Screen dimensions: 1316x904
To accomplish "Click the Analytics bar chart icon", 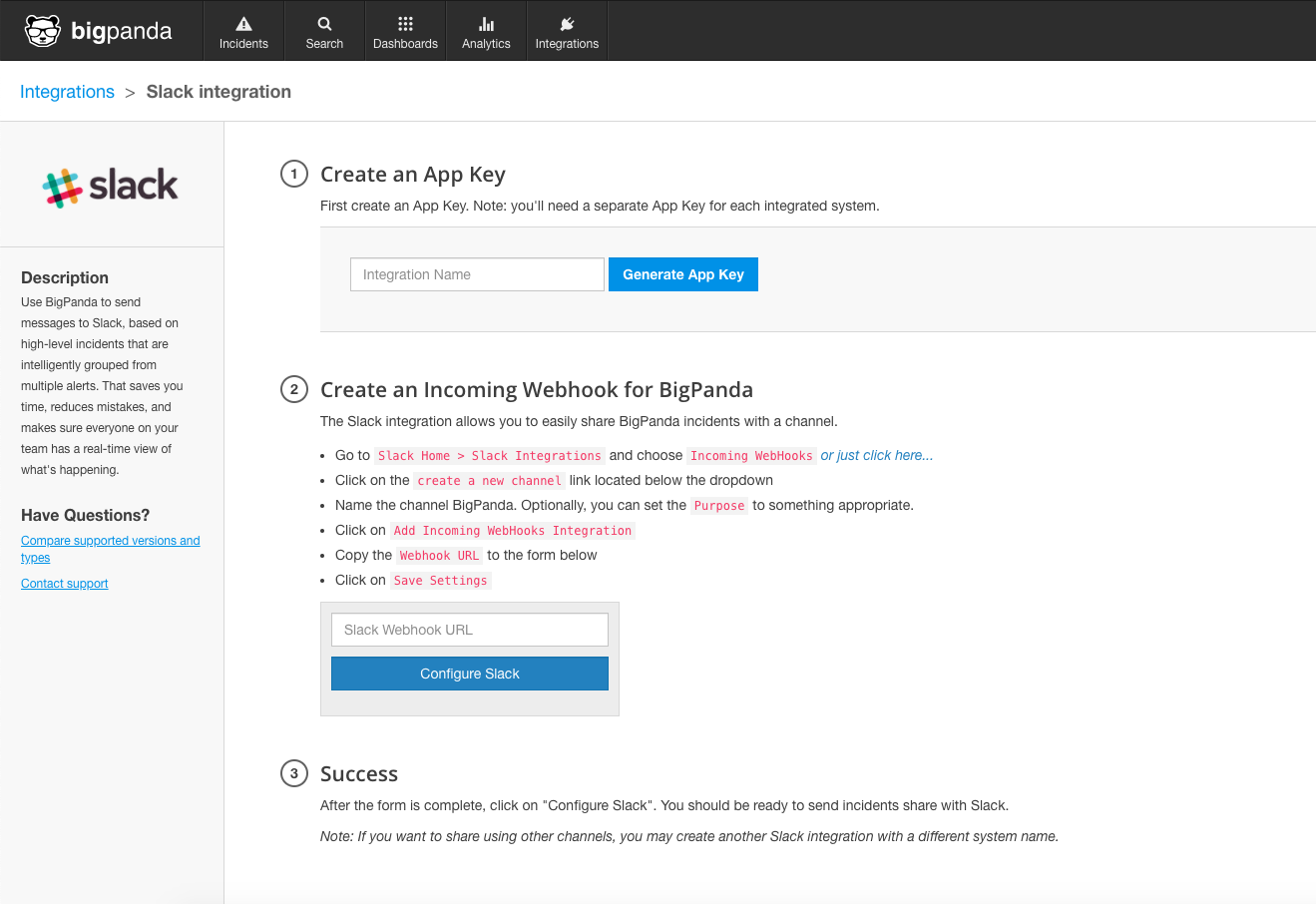I will (x=486, y=24).
